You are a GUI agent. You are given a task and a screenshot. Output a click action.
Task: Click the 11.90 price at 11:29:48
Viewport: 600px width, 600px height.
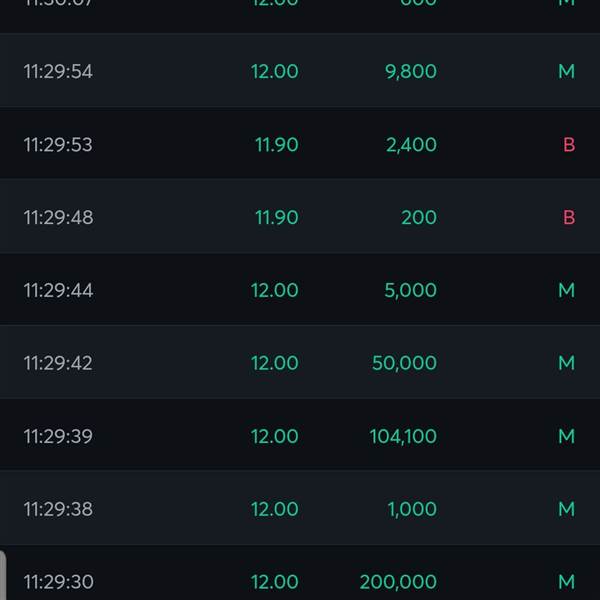(x=277, y=217)
